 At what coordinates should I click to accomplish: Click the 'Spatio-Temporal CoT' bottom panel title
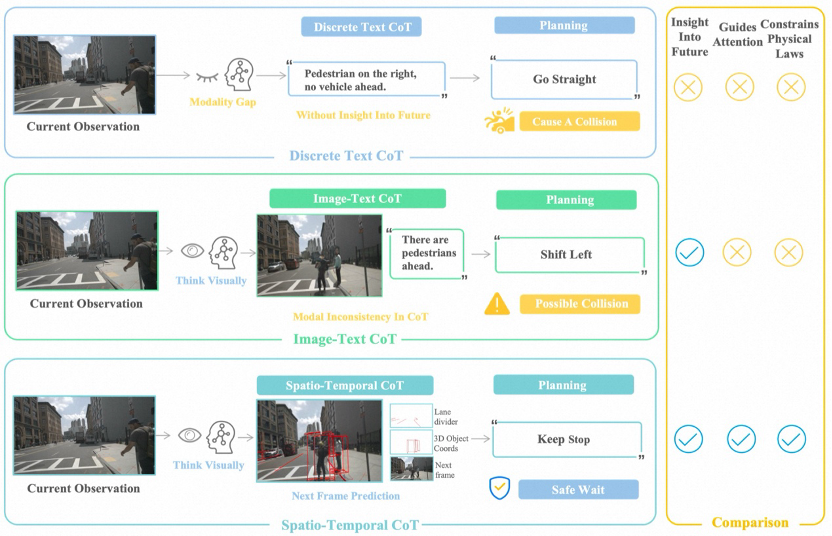tap(350, 525)
